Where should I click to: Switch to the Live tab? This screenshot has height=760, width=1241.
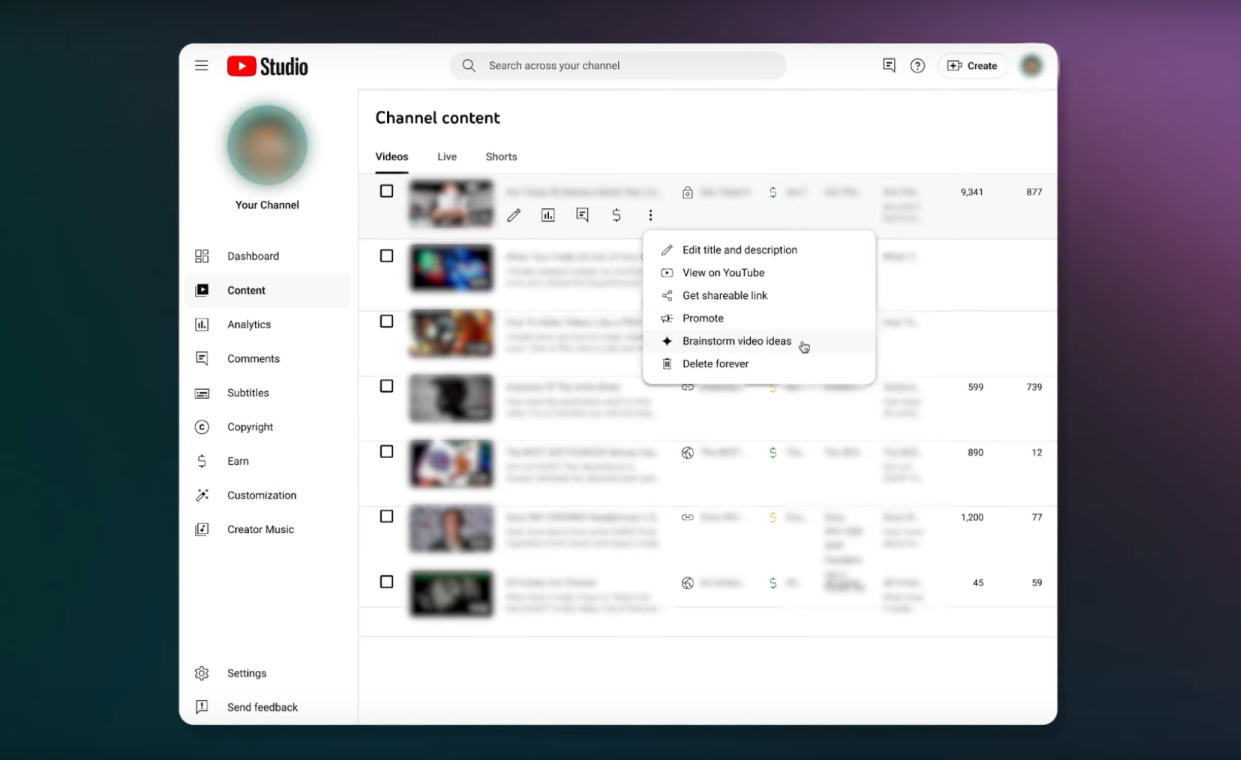447,157
